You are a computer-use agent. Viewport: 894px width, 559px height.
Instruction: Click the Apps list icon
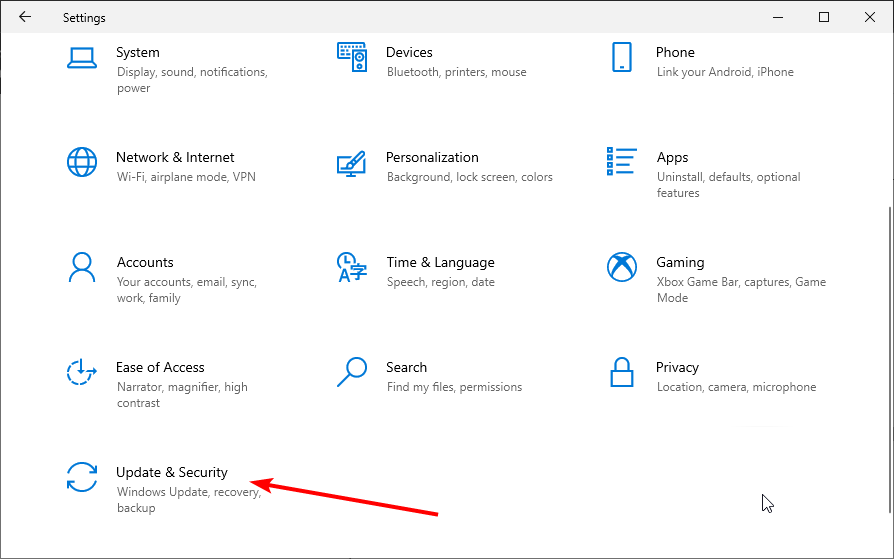pos(621,161)
